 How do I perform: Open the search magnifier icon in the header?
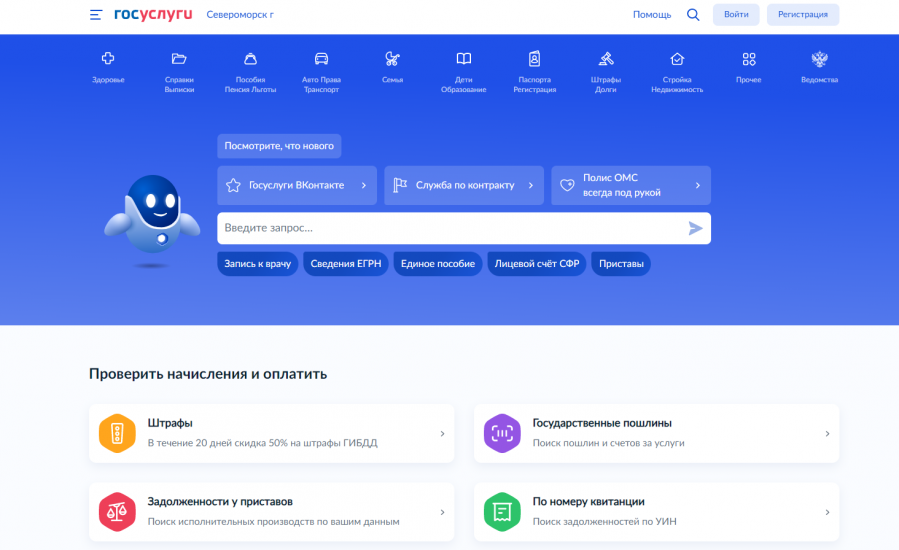693,15
